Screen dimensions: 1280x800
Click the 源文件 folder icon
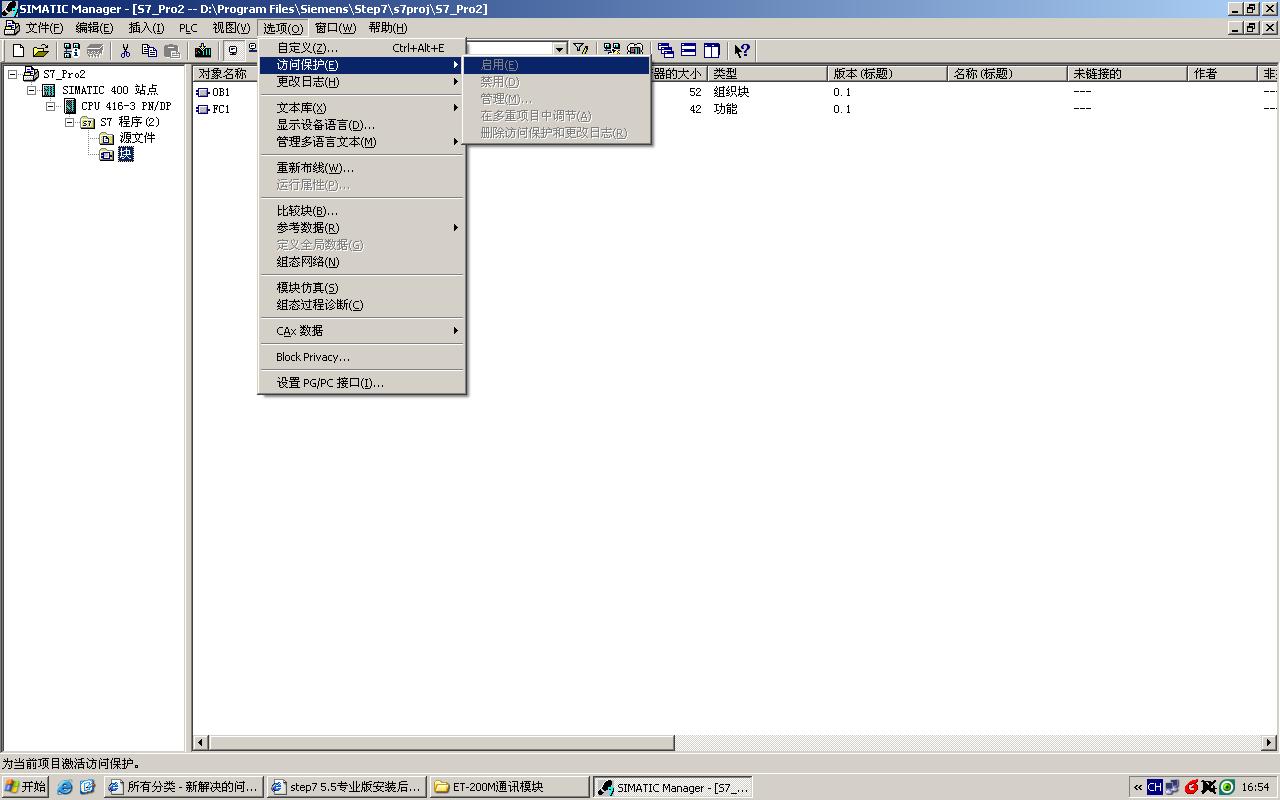(107, 138)
